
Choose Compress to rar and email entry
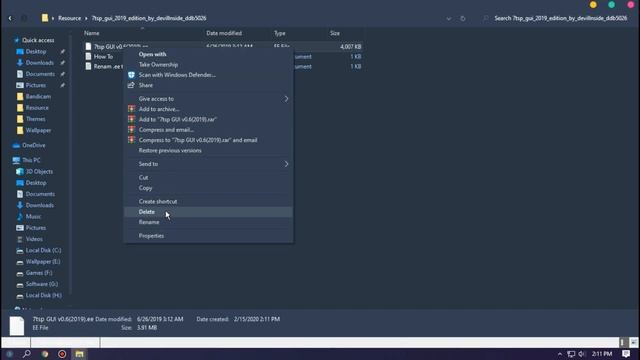click(x=198, y=140)
